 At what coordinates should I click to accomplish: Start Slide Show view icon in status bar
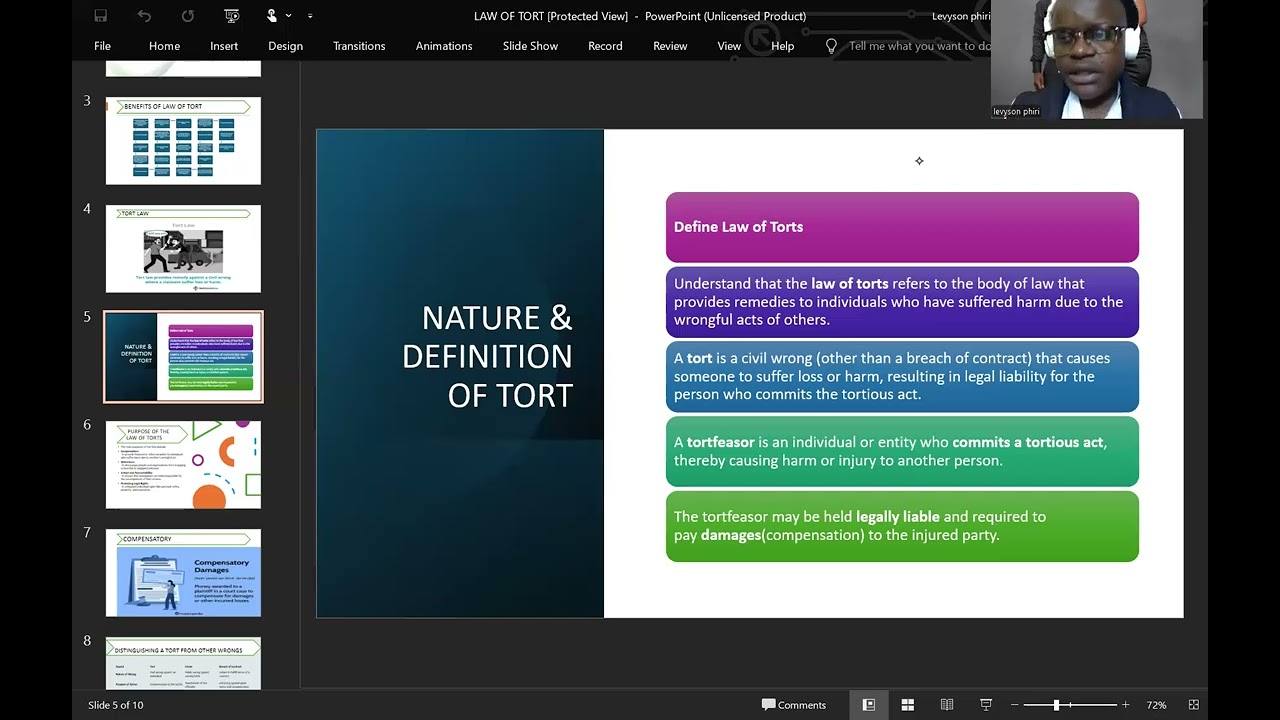[x=986, y=705]
